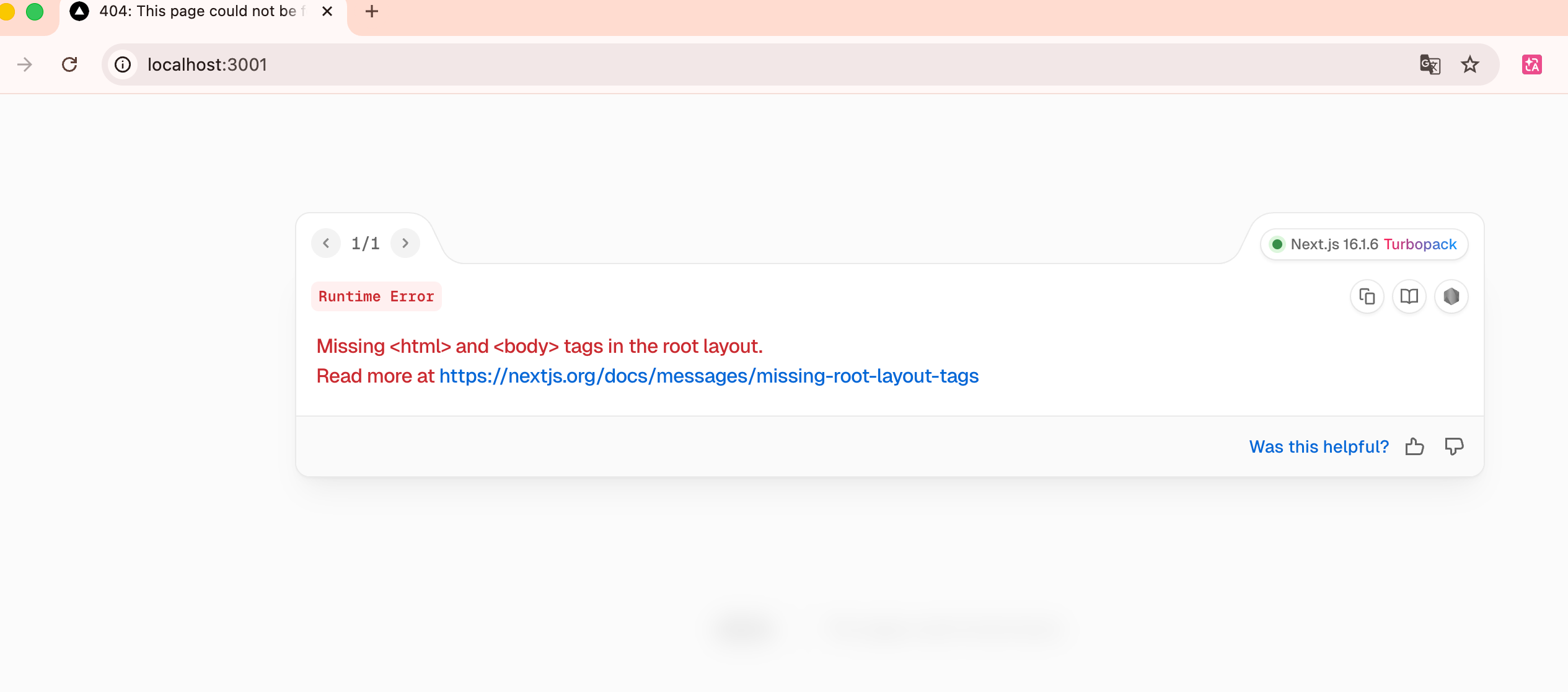The image size is (1568, 692).
Task: Close the 404 page tab
Action: pyautogui.click(x=327, y=12)
